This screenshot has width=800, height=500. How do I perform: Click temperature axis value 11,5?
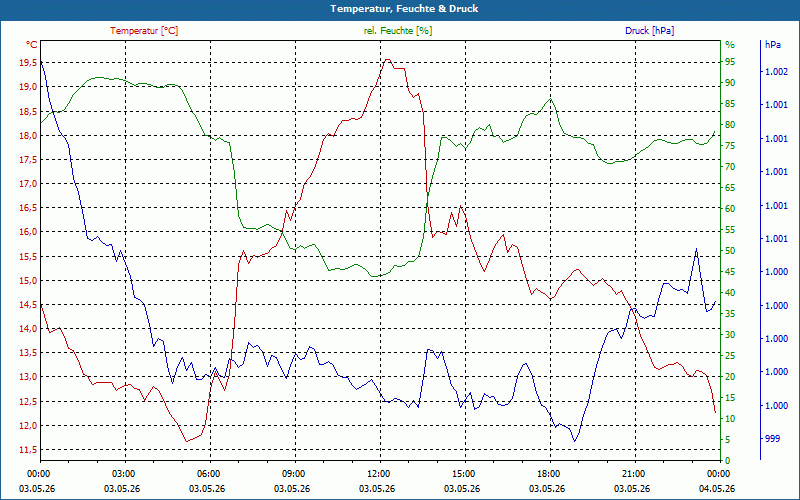pos(28,449)
